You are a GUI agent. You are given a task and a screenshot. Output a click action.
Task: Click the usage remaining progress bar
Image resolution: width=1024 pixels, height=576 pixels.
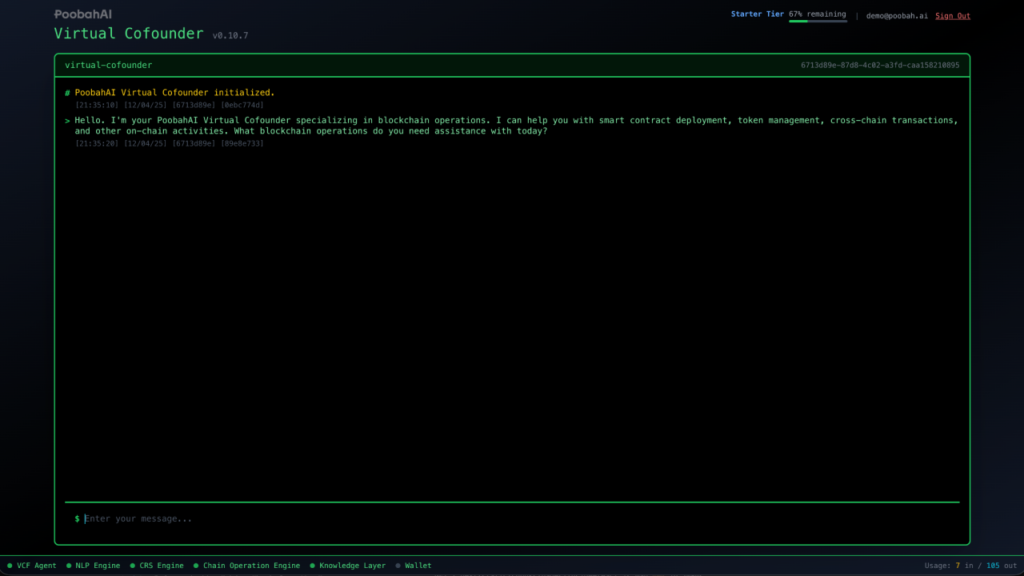[817, 21]
